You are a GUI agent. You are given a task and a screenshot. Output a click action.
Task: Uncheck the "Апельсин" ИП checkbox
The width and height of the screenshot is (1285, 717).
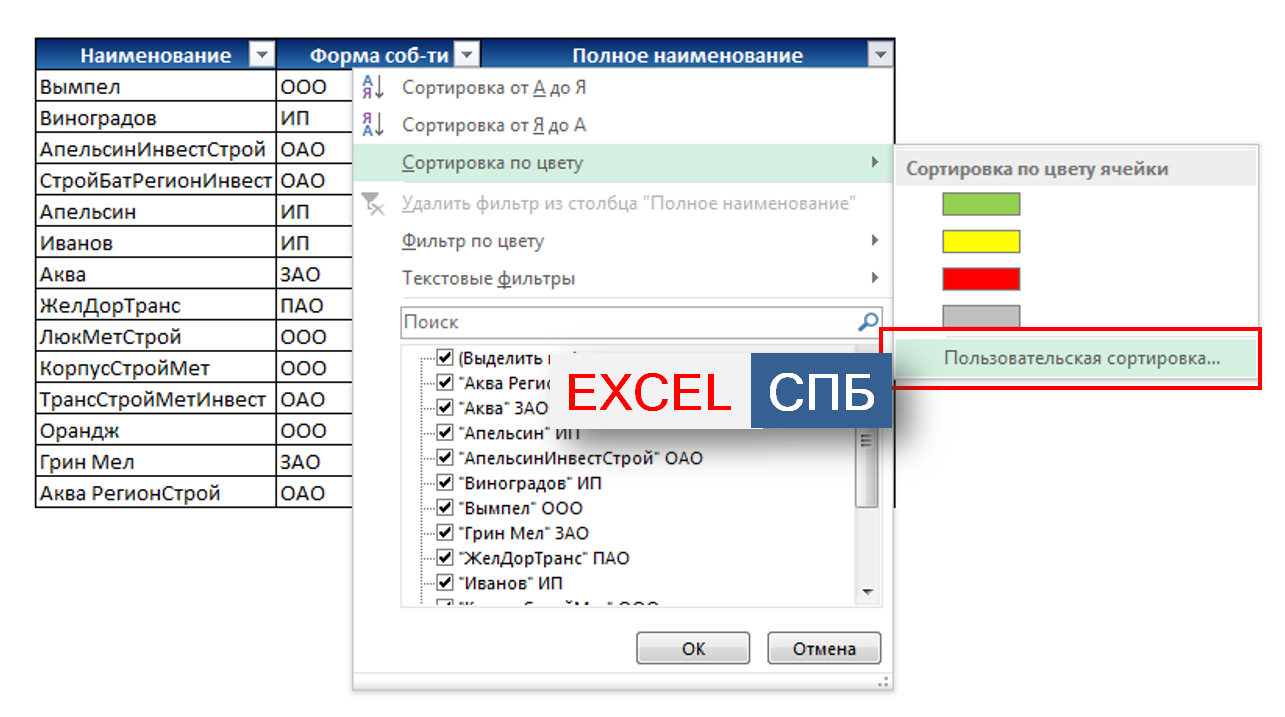pos(446,433)
